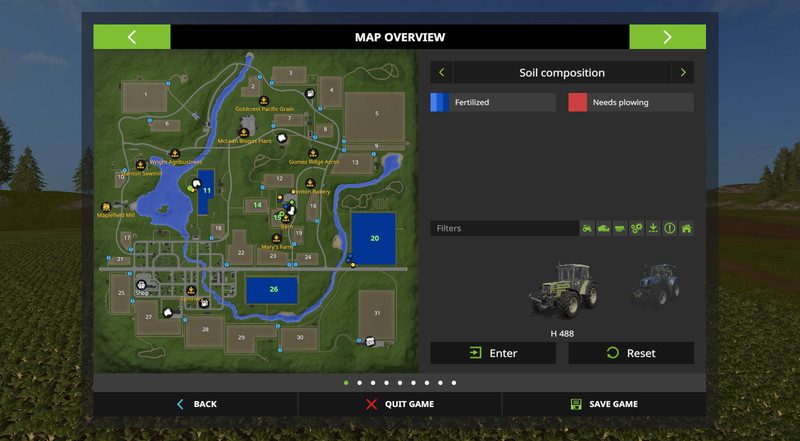Click the Maplefield Mill map marker
The width and height of the screenshot is (800, 441).
coord(106,206)
